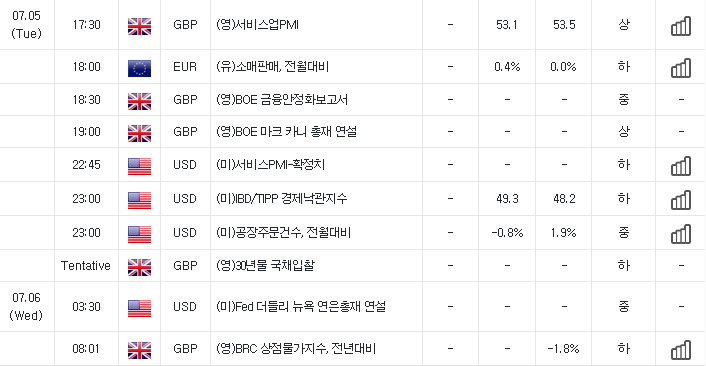The height and width of the screenshot is (366, 706).
Task: Click UK flag in Tentative row
Action: pyautogui.click(x=139, y=267)
